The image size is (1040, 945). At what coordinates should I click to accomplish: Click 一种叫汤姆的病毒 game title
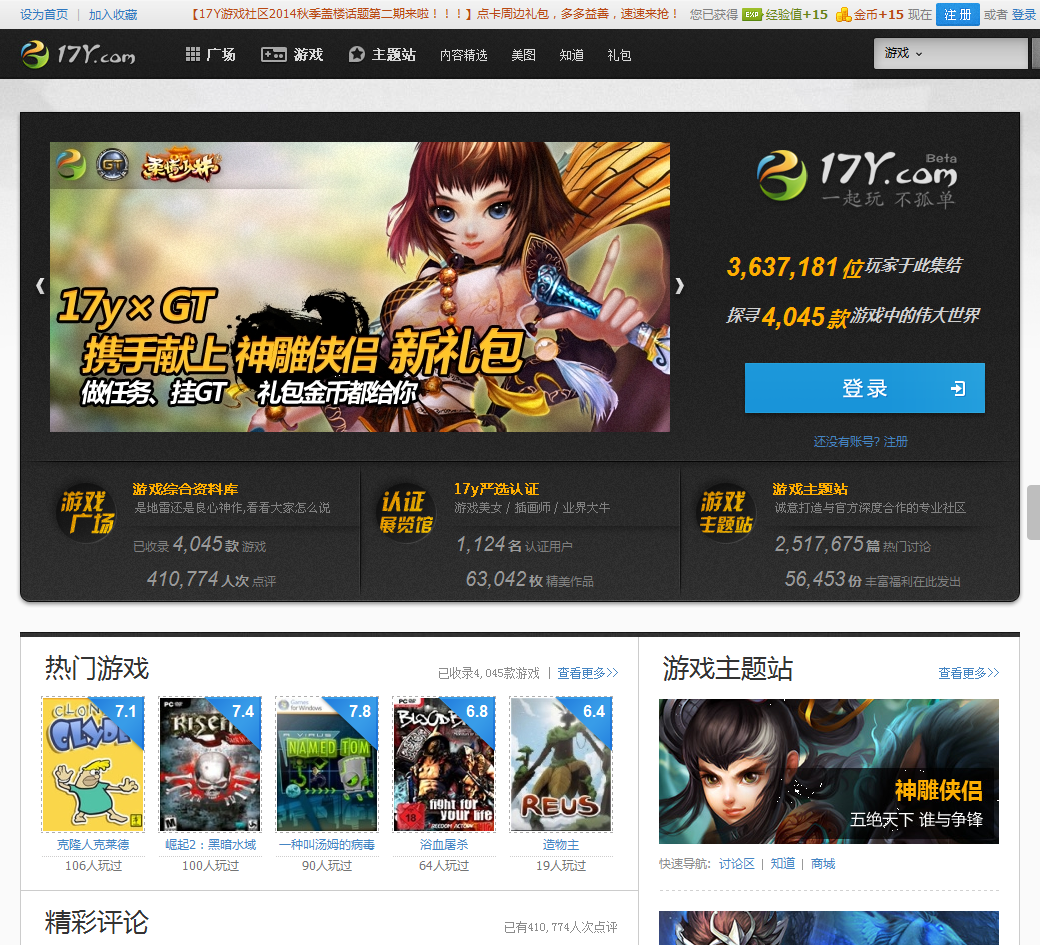point(327,845)
